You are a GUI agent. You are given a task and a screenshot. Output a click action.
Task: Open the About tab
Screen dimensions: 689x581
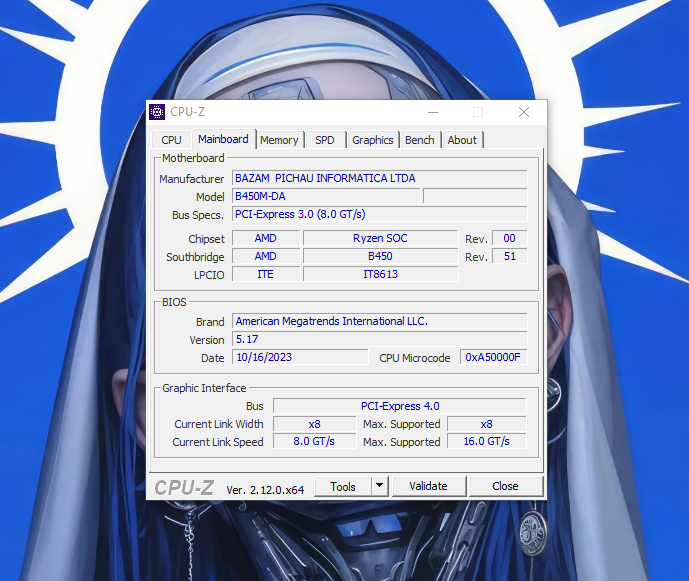(x=462, y=140)
